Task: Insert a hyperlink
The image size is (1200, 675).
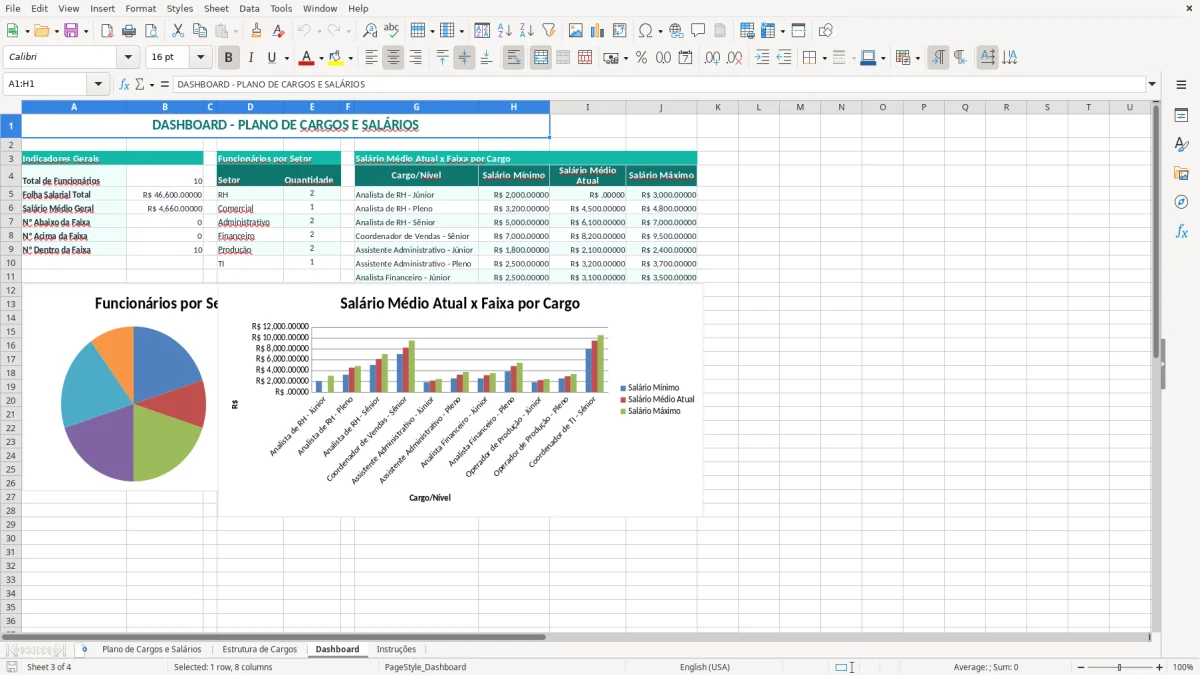Action: coord(676,31)
